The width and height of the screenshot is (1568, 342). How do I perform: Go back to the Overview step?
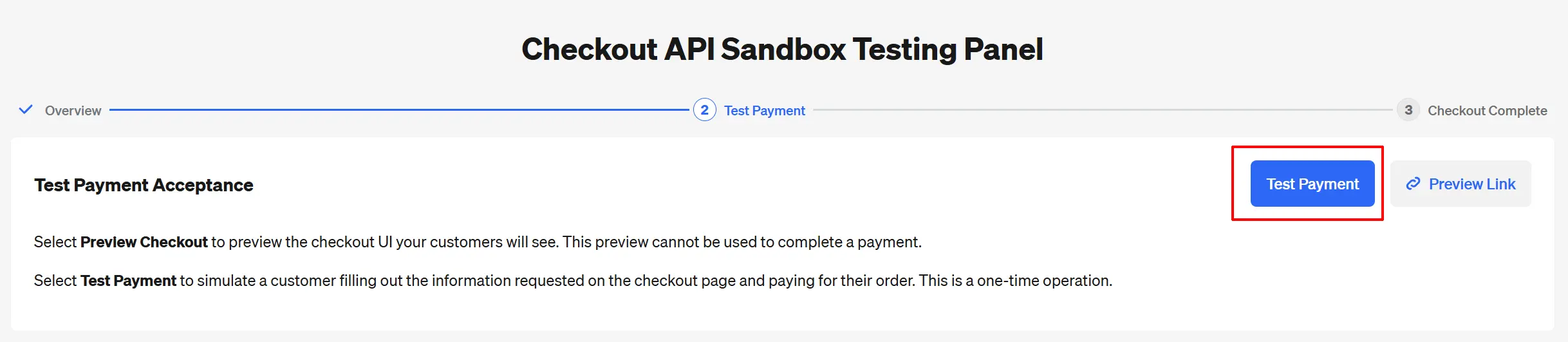[73, 111]
